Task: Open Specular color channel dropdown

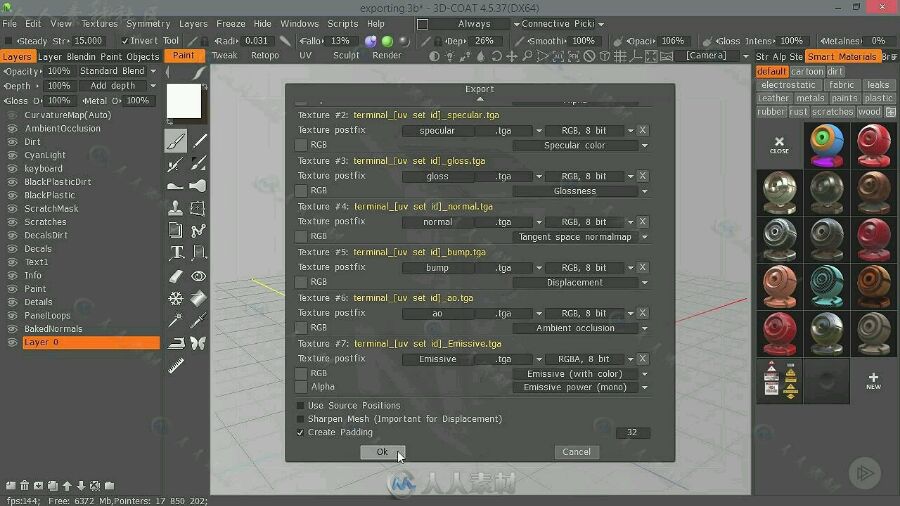Action: [x=581, y=146]
